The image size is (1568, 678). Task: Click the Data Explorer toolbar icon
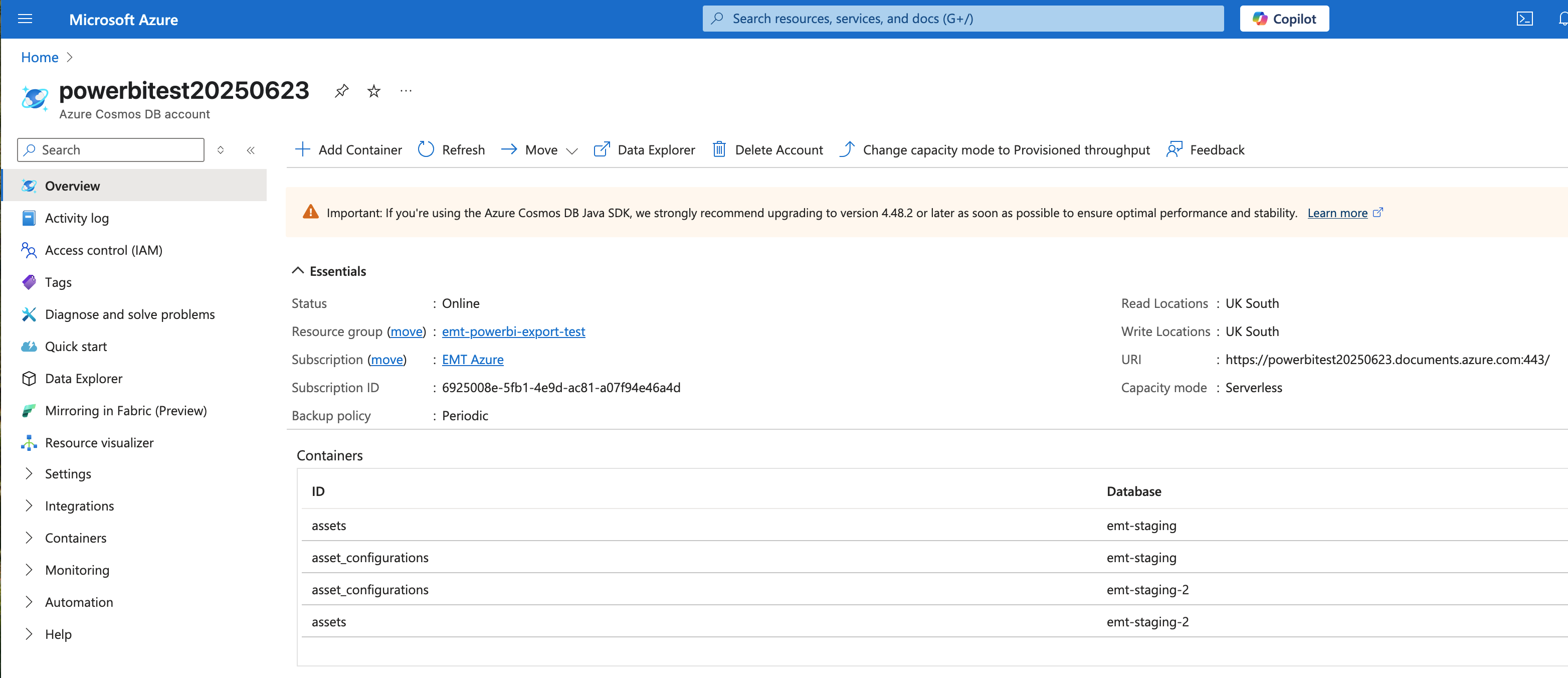(x=602, y=150)
